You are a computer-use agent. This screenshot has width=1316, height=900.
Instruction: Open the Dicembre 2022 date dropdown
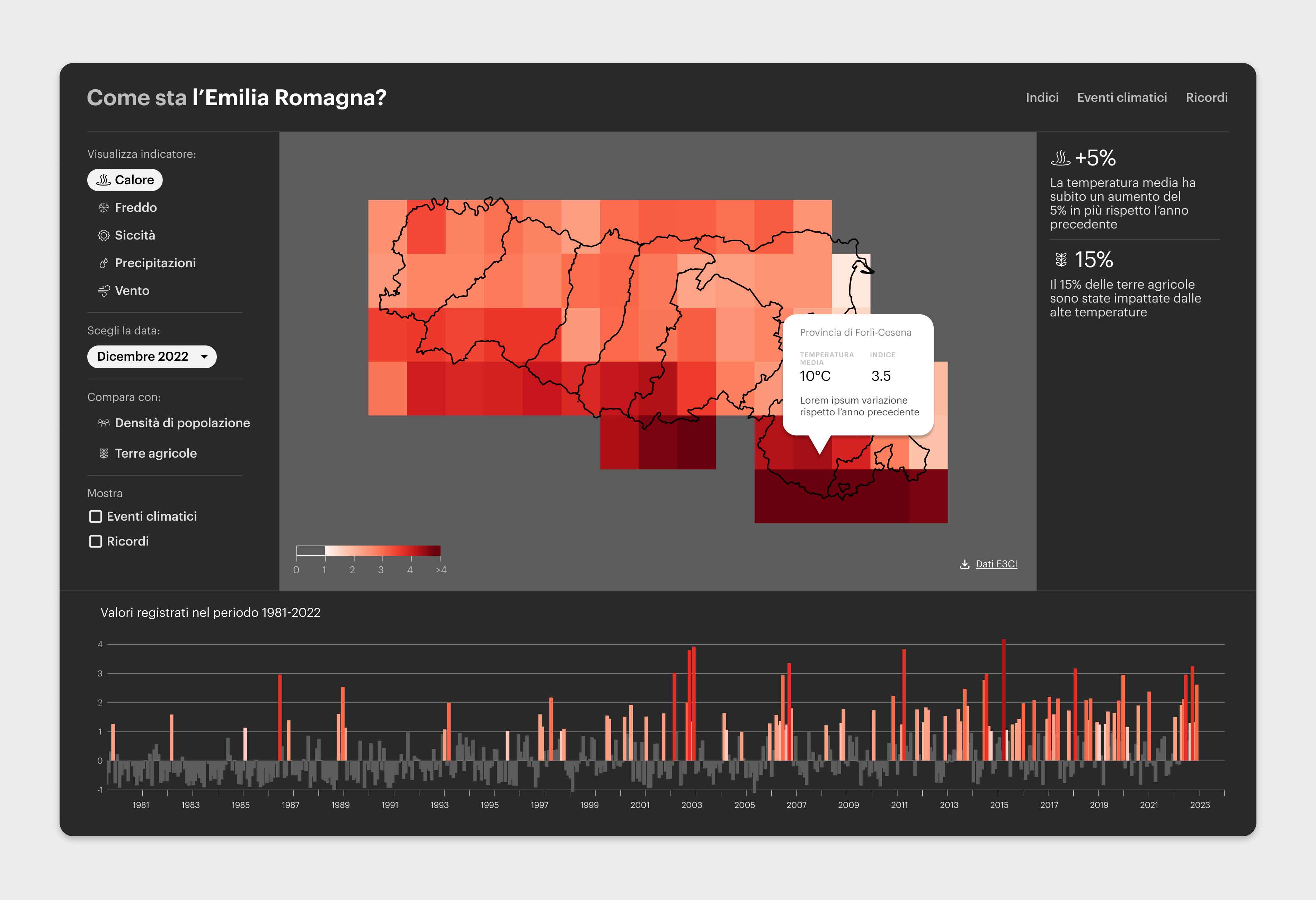point(143,357)
